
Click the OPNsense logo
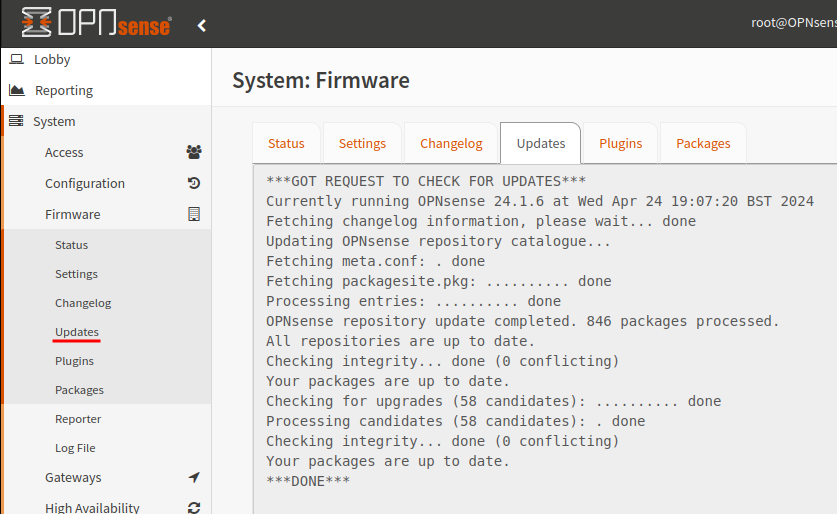(x=96, y=22)
